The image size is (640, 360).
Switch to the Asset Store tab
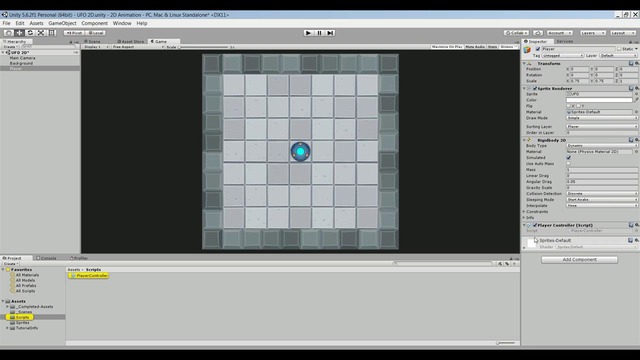(x=131, y=41)
